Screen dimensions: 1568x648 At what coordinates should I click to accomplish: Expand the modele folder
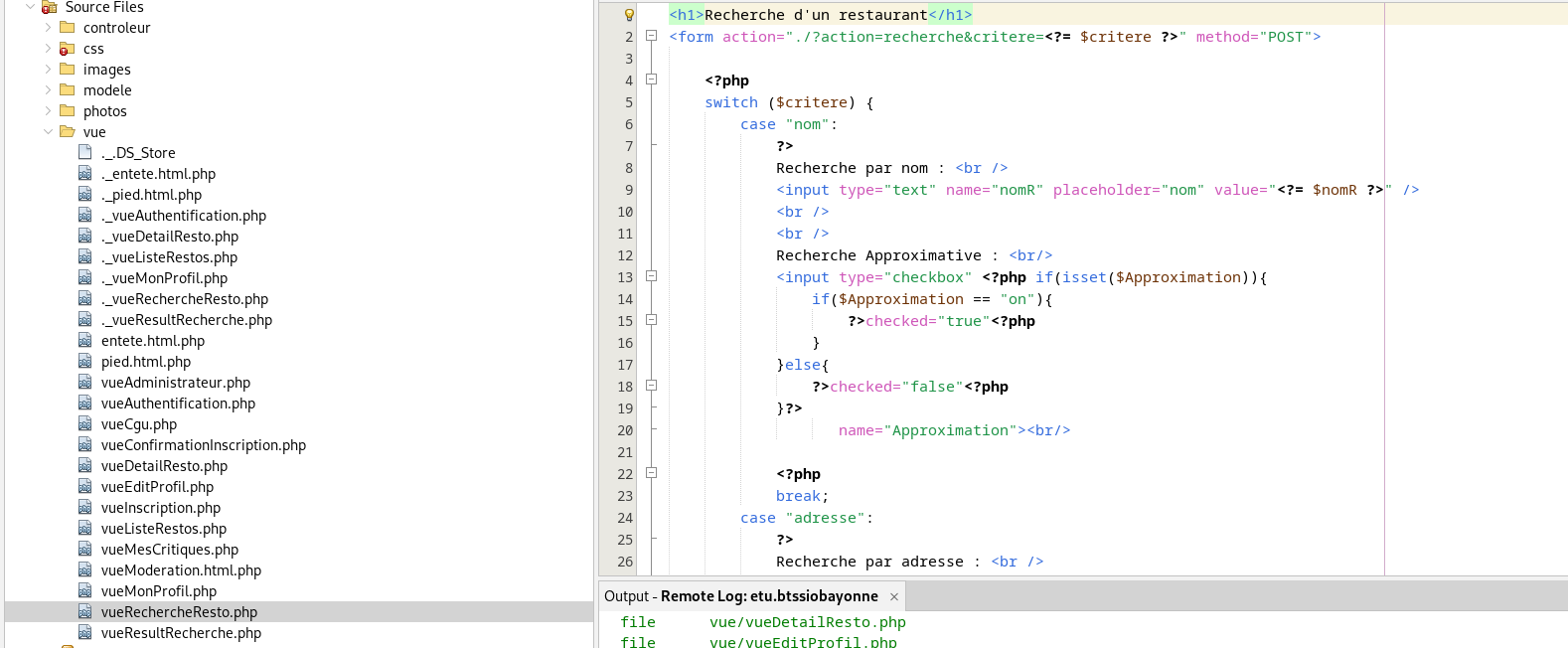pyautogui.click(x=48, y=90)
